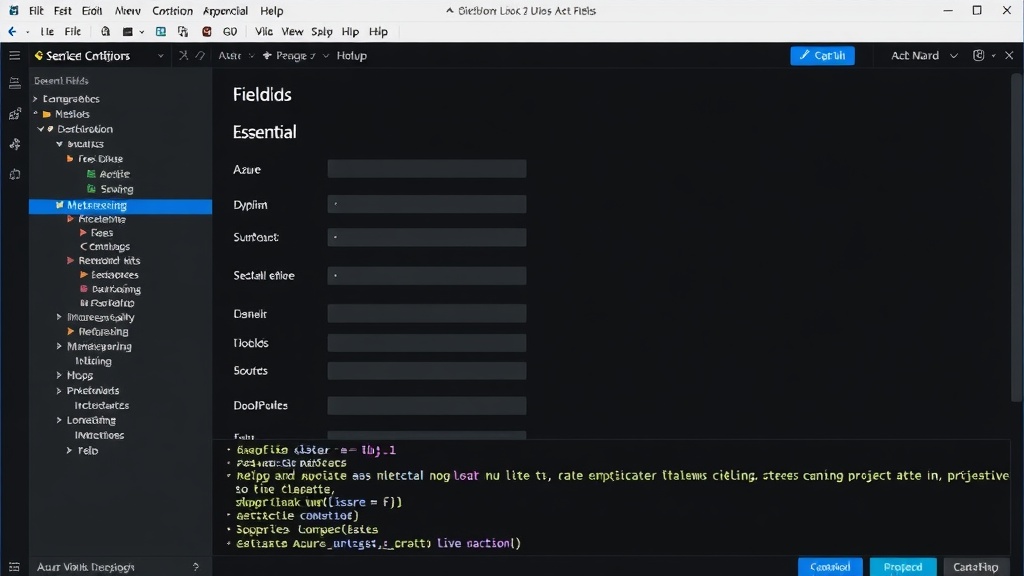
Task: Expand the Eamgraobes tree node
Action: click(x=36, y=99)
